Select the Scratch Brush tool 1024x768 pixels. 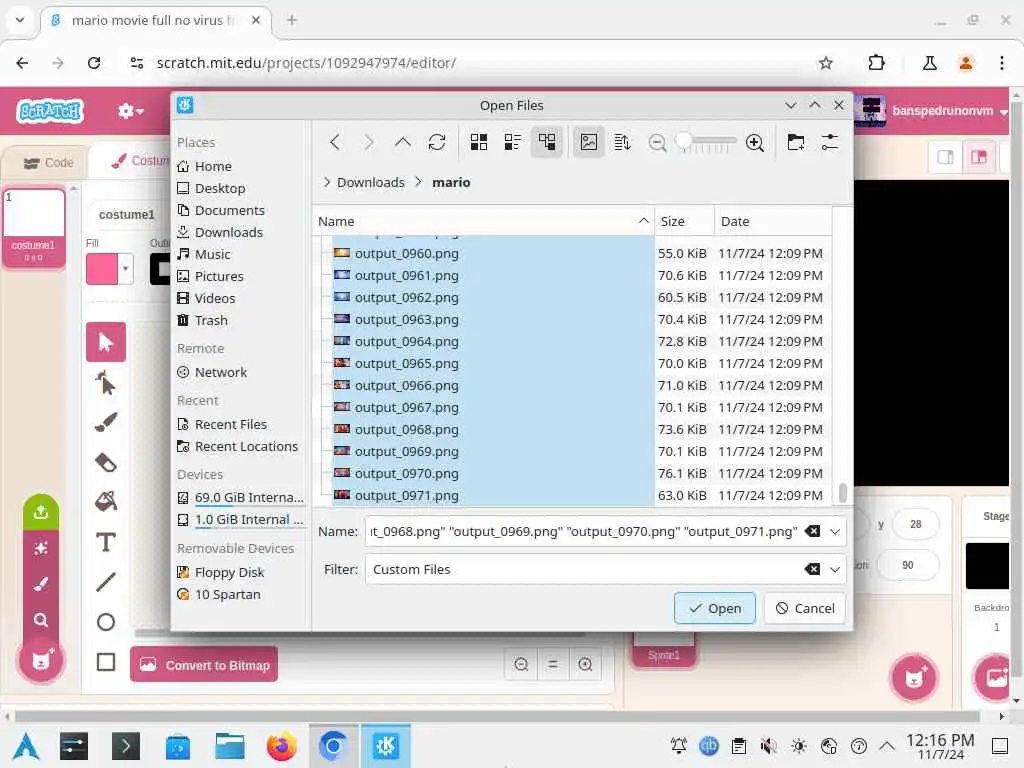106,423
